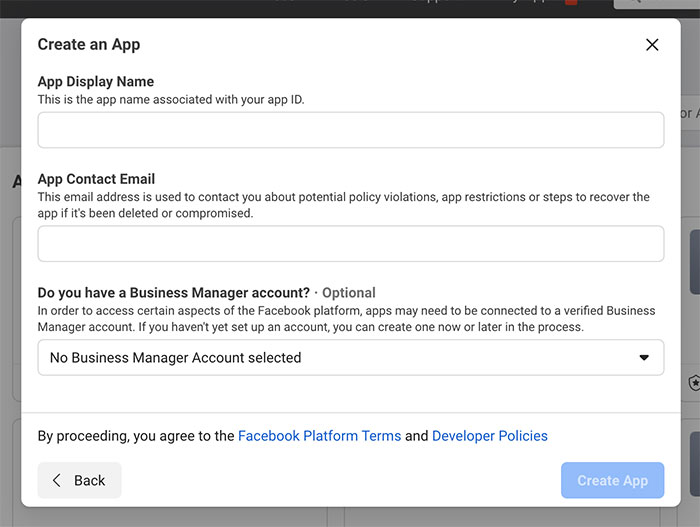Screen dimensions: 700x527
Task: Click the App Contact Email label
Action: (96, 179)
